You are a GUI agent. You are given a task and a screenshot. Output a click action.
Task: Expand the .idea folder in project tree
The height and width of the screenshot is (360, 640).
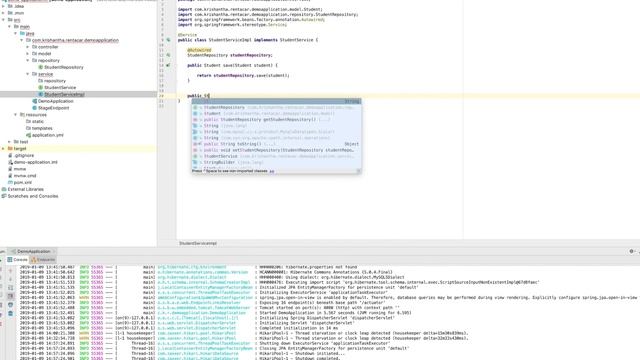click(3, 6)
